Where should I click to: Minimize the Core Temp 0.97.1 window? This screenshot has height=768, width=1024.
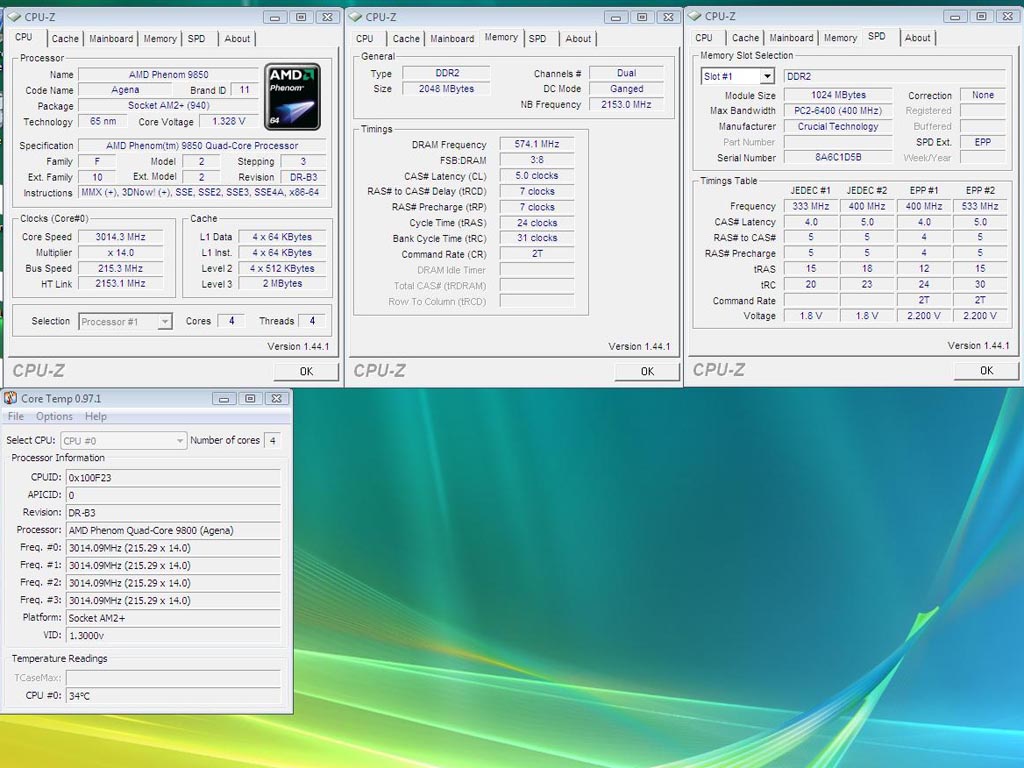[x=224, y=398]
